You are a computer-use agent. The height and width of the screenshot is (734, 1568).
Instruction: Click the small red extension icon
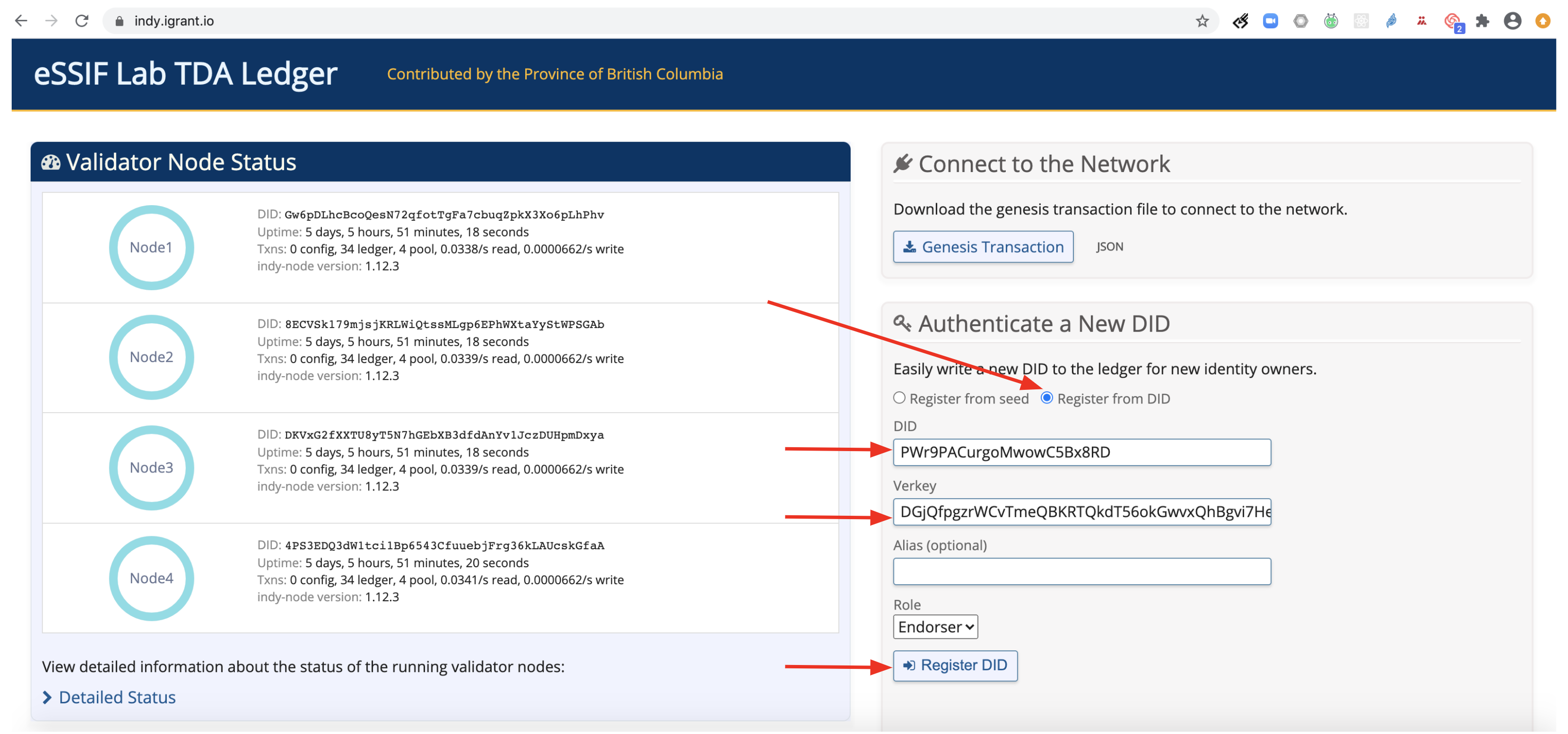coord(1422,21)
